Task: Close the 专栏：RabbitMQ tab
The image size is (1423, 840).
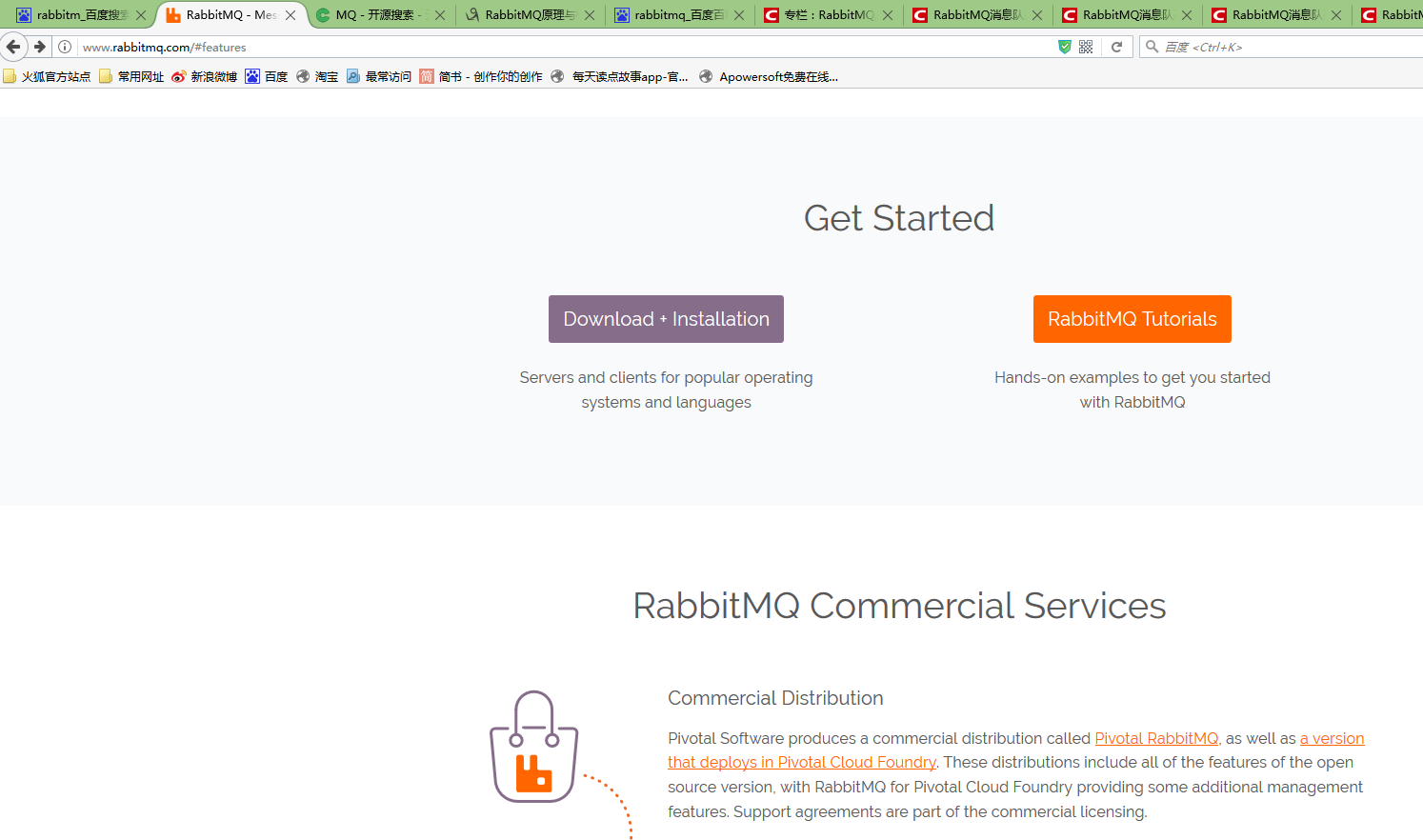Action: (x=888, y=15)
